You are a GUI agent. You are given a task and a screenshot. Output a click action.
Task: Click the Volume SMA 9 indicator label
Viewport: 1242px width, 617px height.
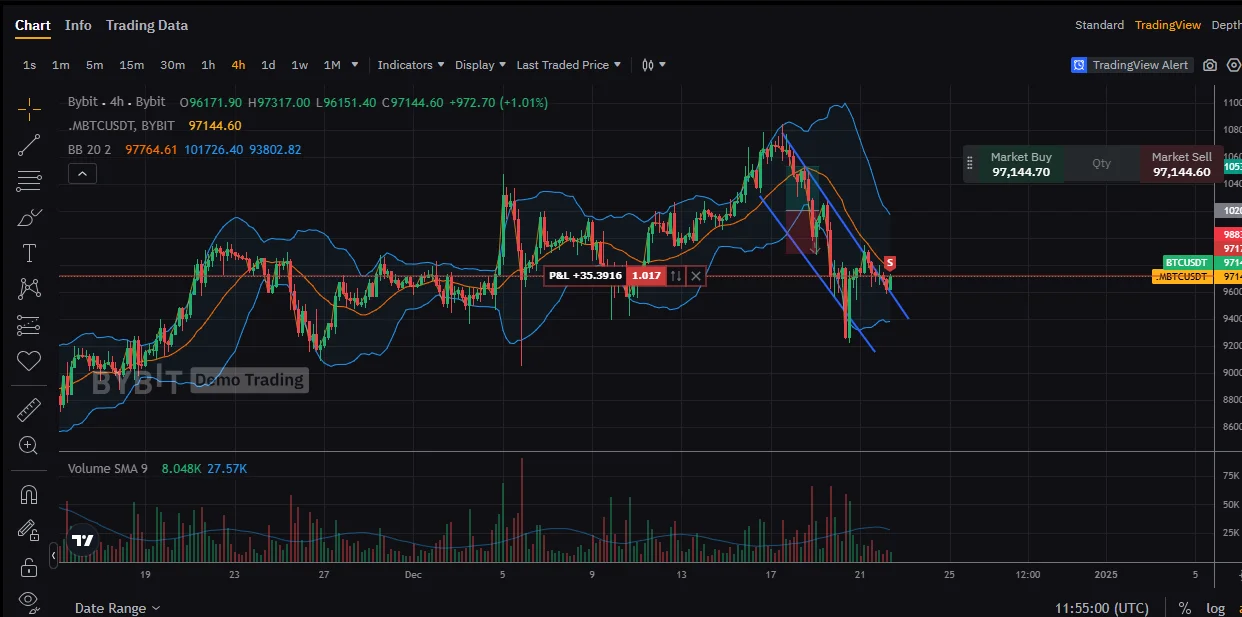[x=108, y=468]
